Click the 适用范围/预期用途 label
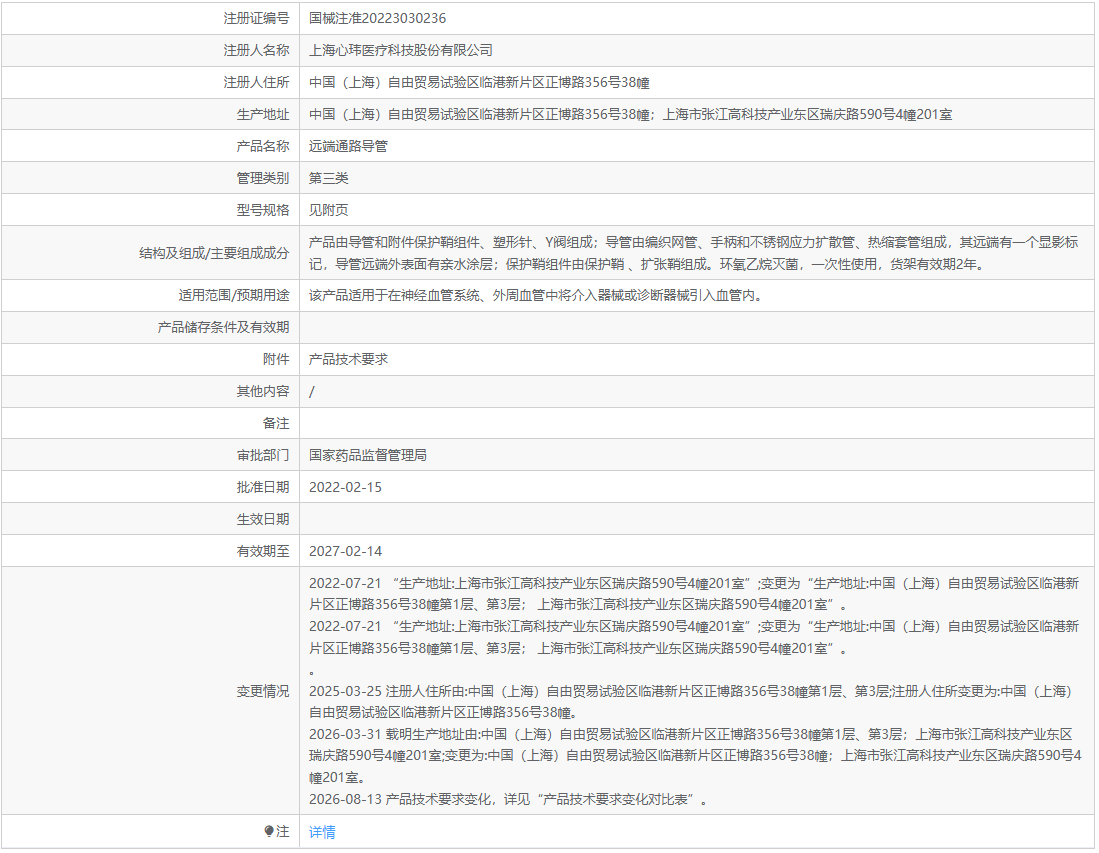The width and height of the screenshot is (1099, 853). click(233, 295)
